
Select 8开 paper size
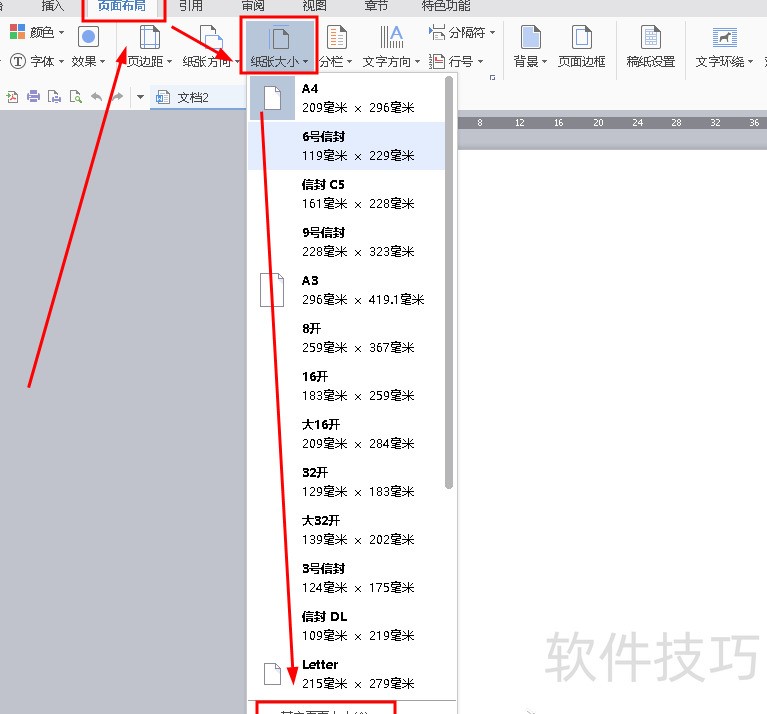click(x=347, y=337)
